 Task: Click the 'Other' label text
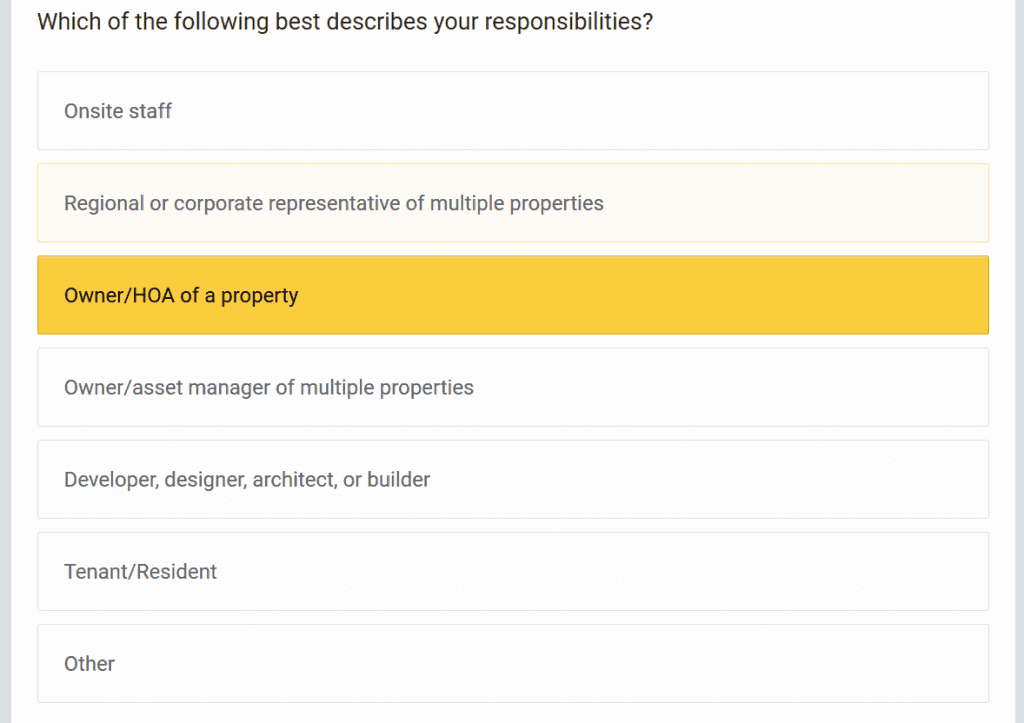click(x=89, y=664)
